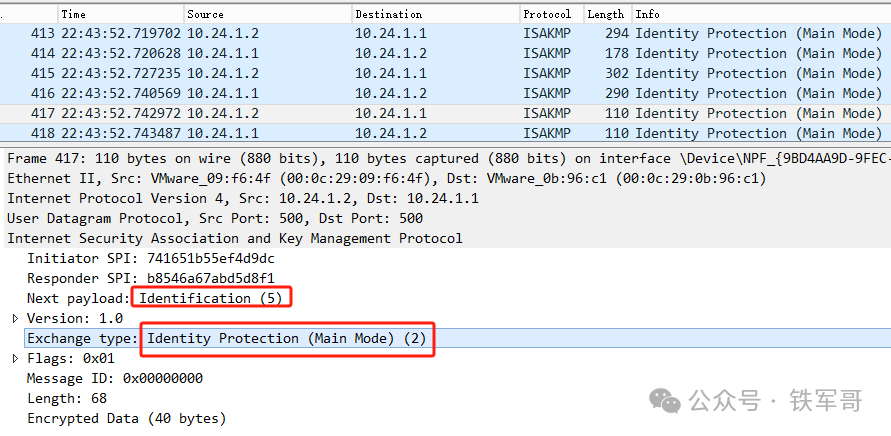Viewport: 891px width, 436px height.
Task: Sort by Info column header
Action: [x=761, y=14]
